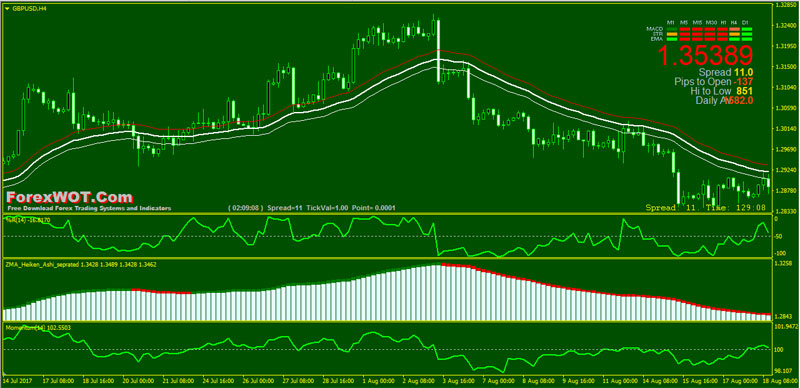Click the 1.29690 price axis label
This screenshot has width=800, height=388.
coord(786,149)
